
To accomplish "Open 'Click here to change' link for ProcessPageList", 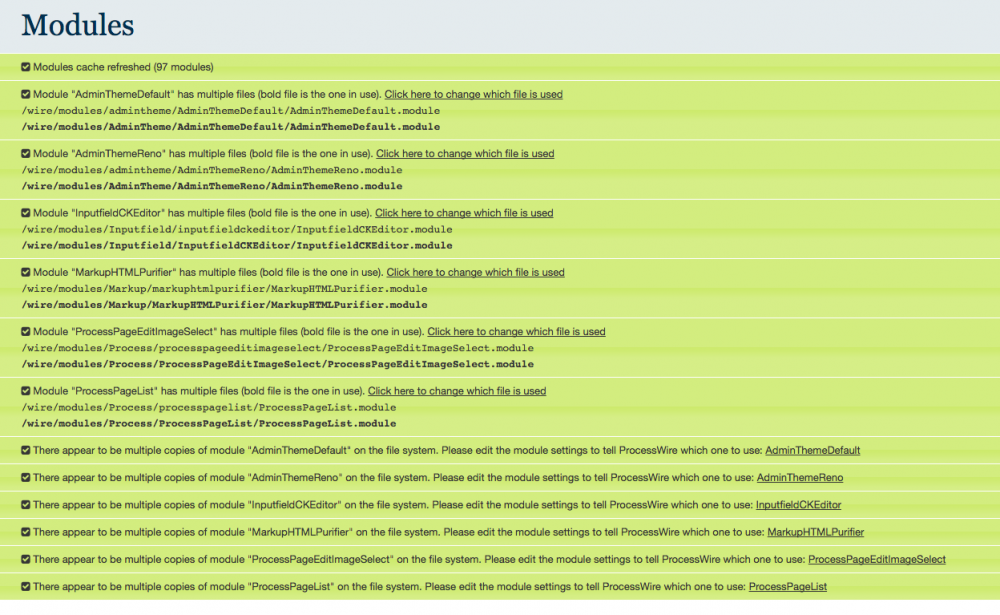I will [457, 391].
